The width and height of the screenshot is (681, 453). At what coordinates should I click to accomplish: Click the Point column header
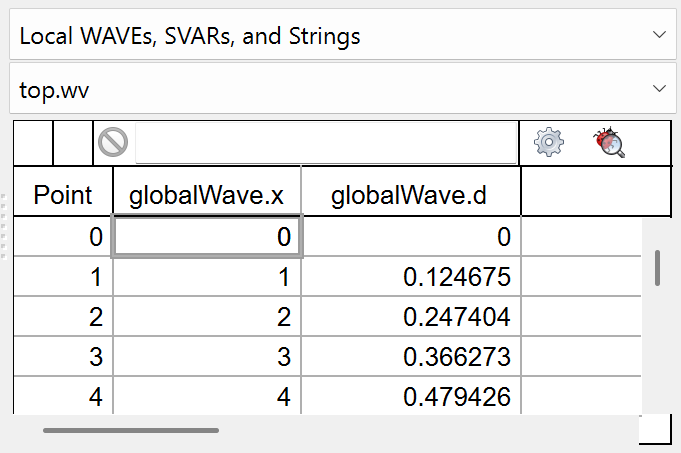coord(63,196)
